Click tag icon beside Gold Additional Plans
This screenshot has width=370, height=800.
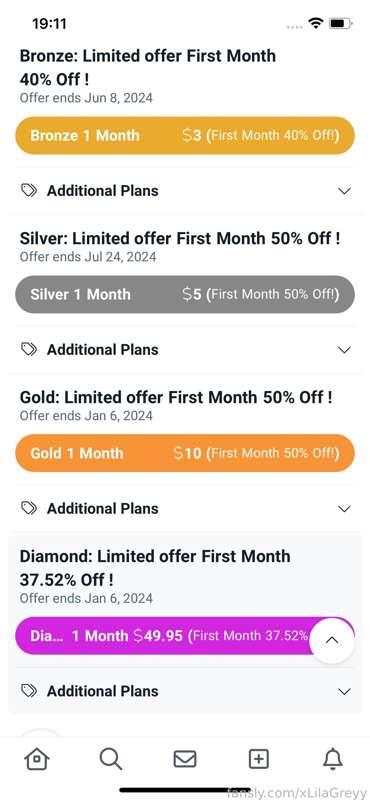[29, 508]
